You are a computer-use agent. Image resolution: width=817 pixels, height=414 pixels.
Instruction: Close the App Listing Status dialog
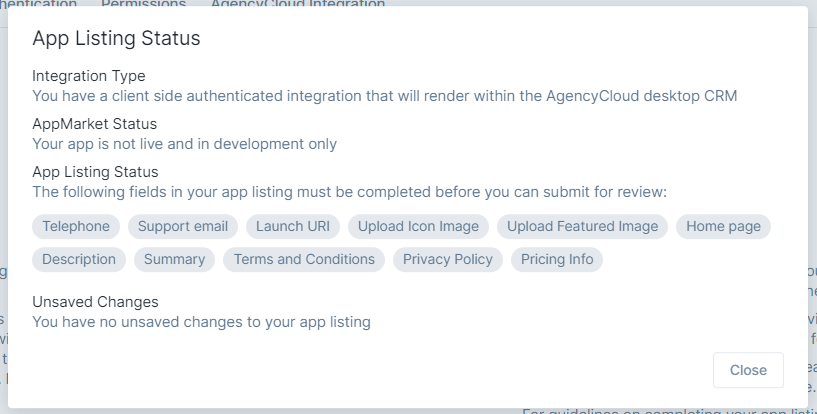pos(747,370)
